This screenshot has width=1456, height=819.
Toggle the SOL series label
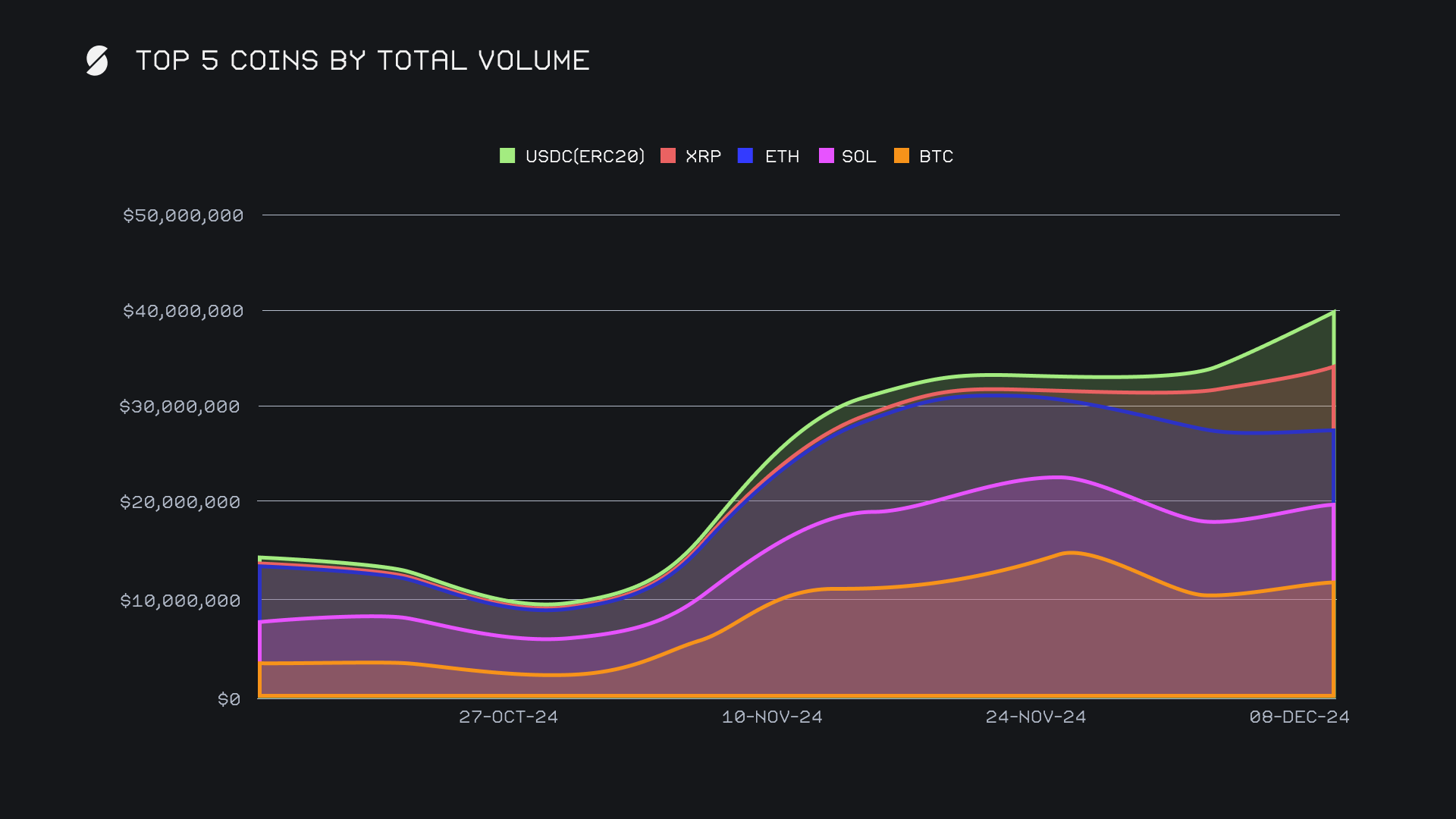(x=858, y=156)
